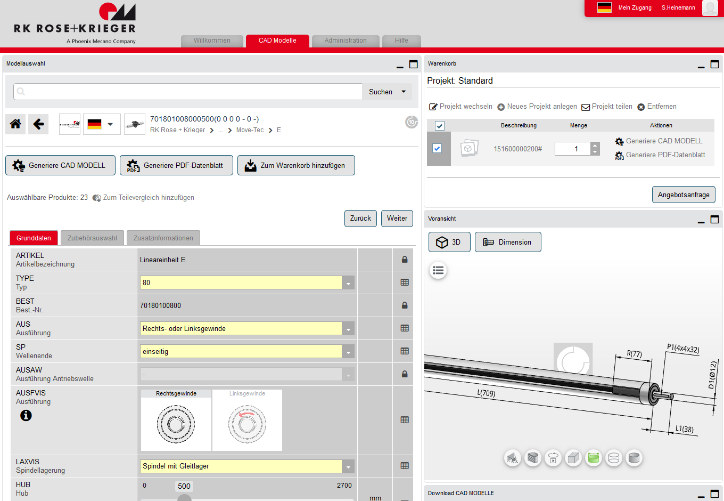This screenshot has width=724, height=501.
Task: Open the Willkommen main tab
Action: (x=212, y=41)
